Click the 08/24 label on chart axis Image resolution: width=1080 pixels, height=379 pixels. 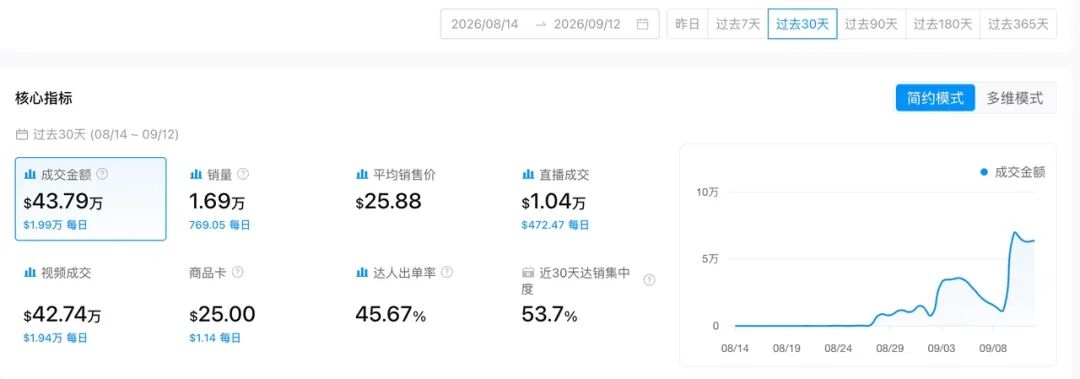(x=838, y=348)
